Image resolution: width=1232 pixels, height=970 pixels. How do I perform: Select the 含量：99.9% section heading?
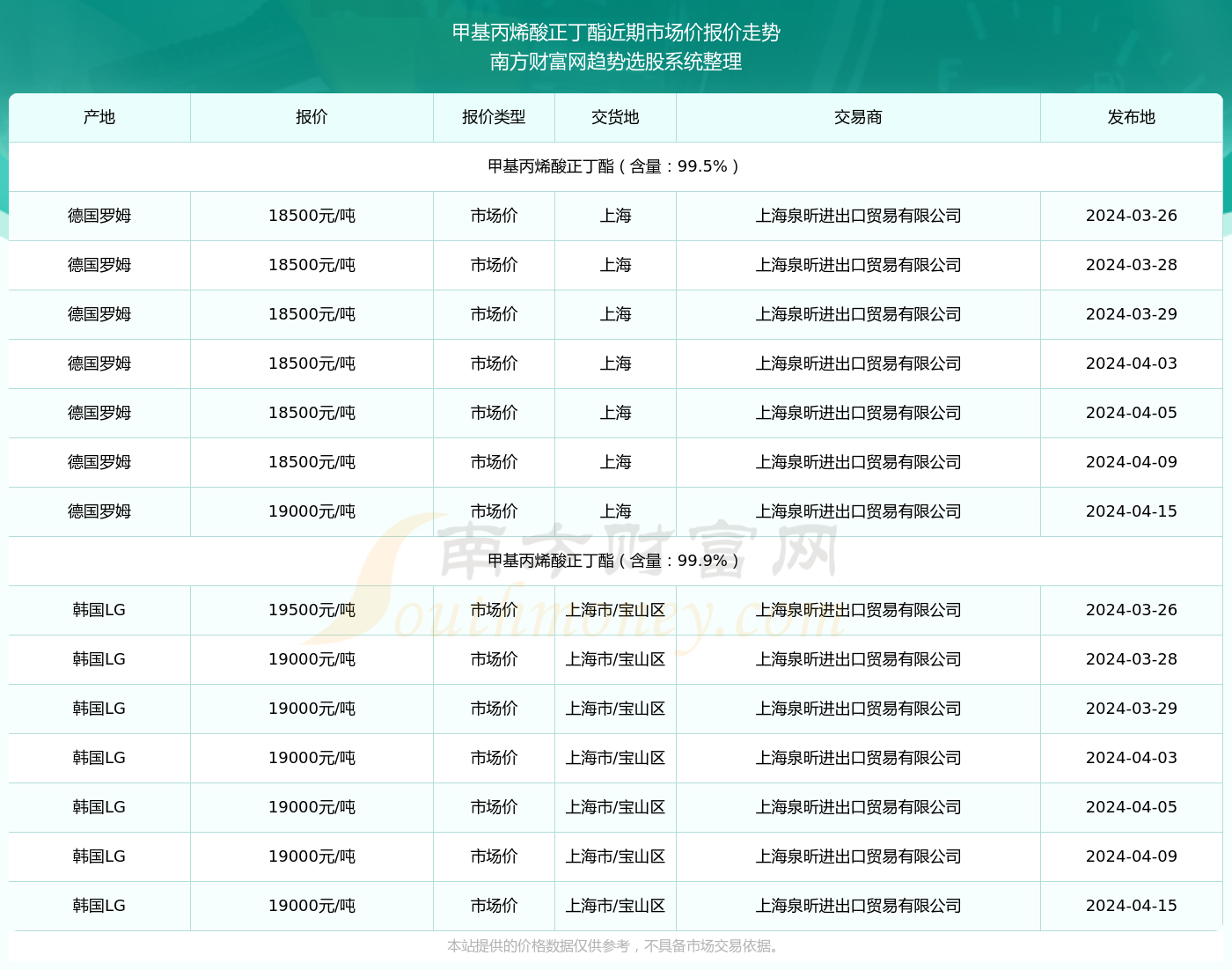pos(615,561)
